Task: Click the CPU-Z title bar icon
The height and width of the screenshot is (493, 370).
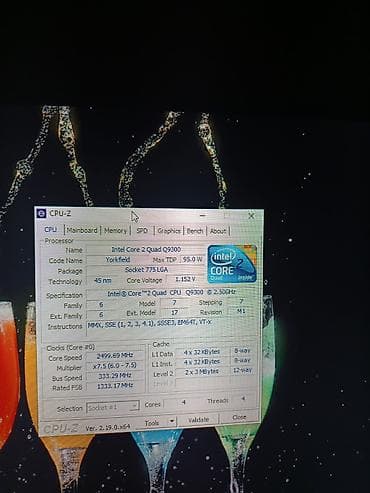Action: pos(41,213)
